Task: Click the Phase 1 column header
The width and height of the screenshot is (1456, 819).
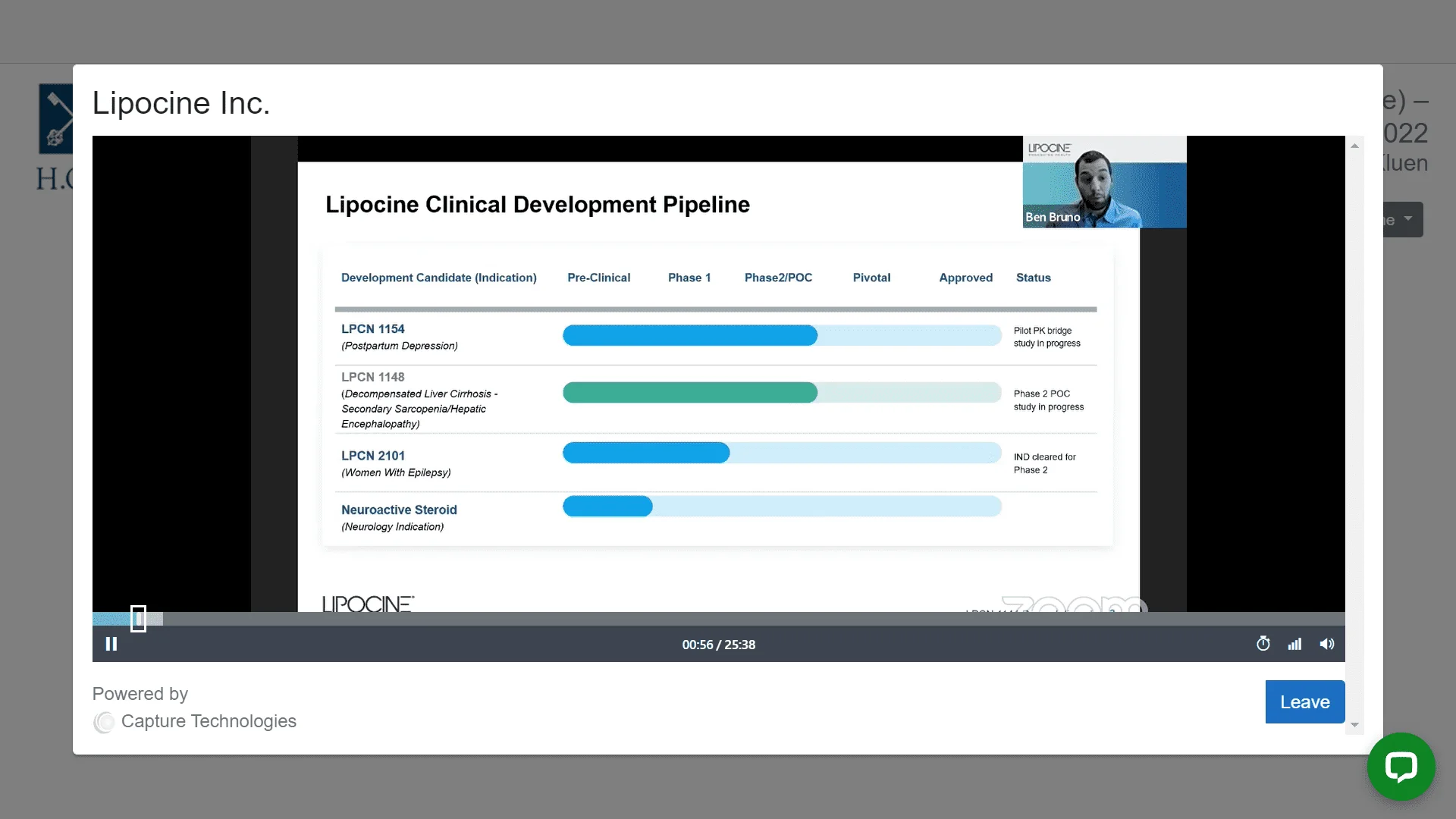Action: (x=689, y=278)
